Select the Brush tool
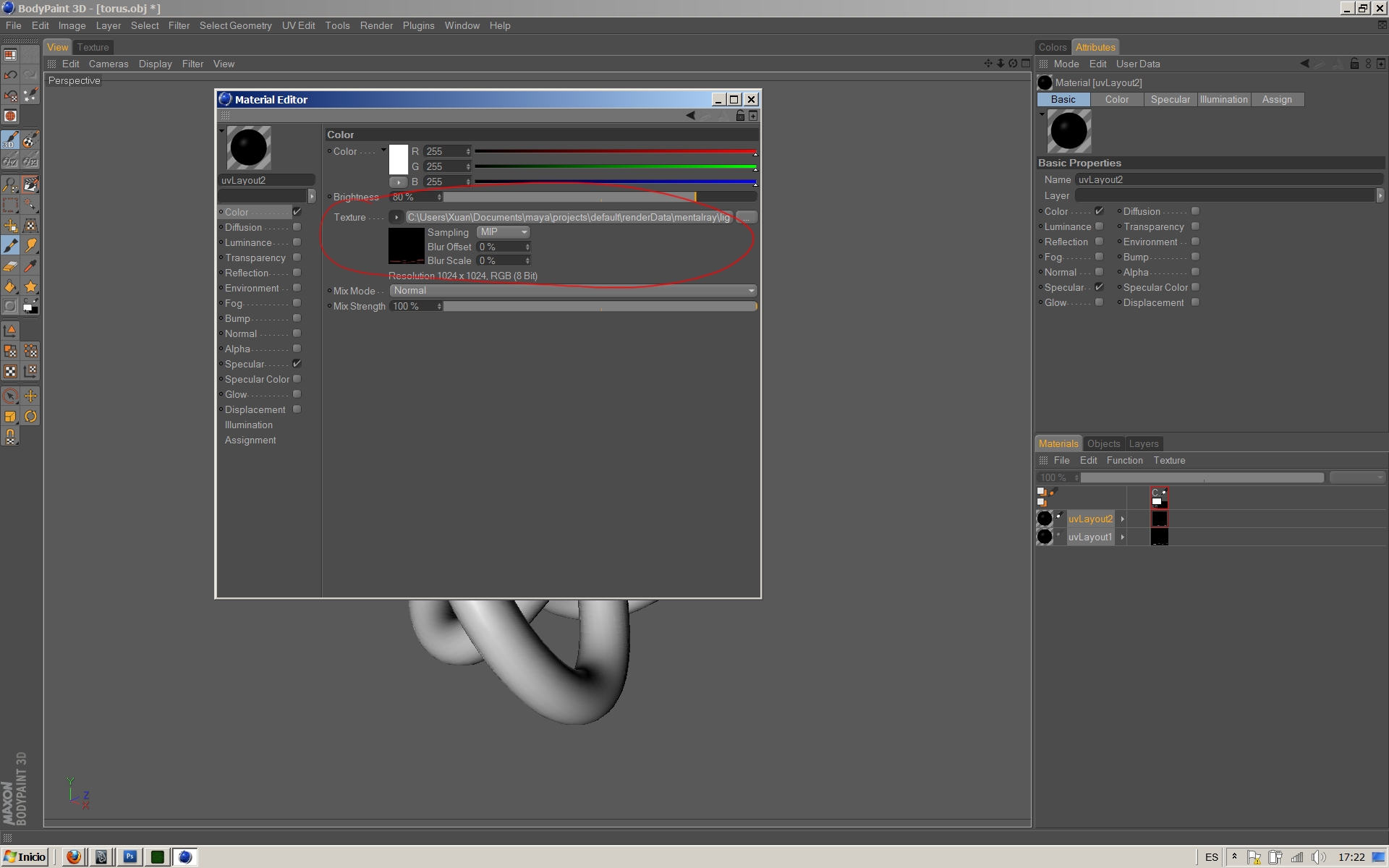The width and height of the screenshot is (1389, 868). click(x=10, y=246)
